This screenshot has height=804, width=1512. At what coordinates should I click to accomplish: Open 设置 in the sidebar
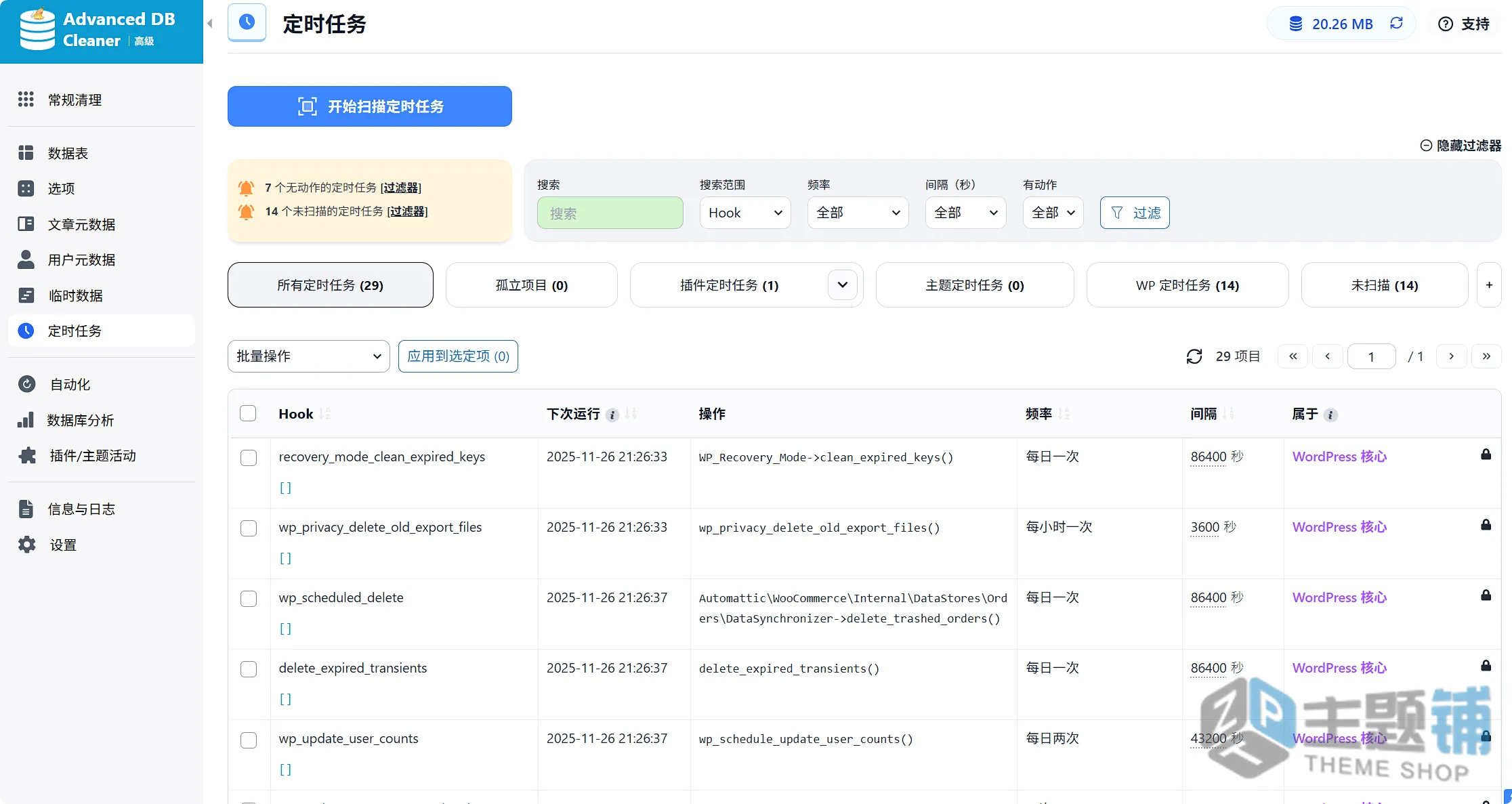[x=102, y=545]
